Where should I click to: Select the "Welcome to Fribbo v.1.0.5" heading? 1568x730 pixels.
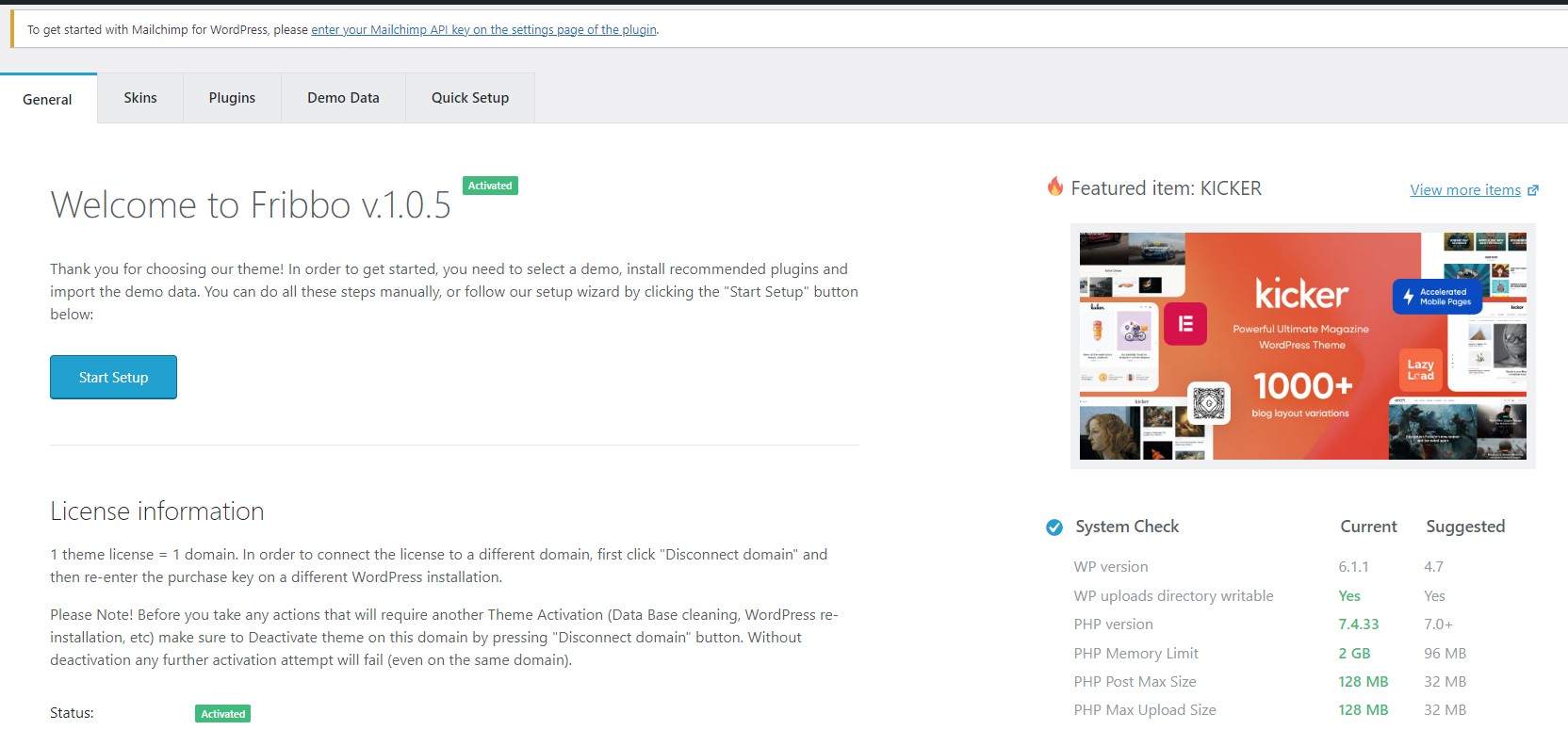(251, 205)
